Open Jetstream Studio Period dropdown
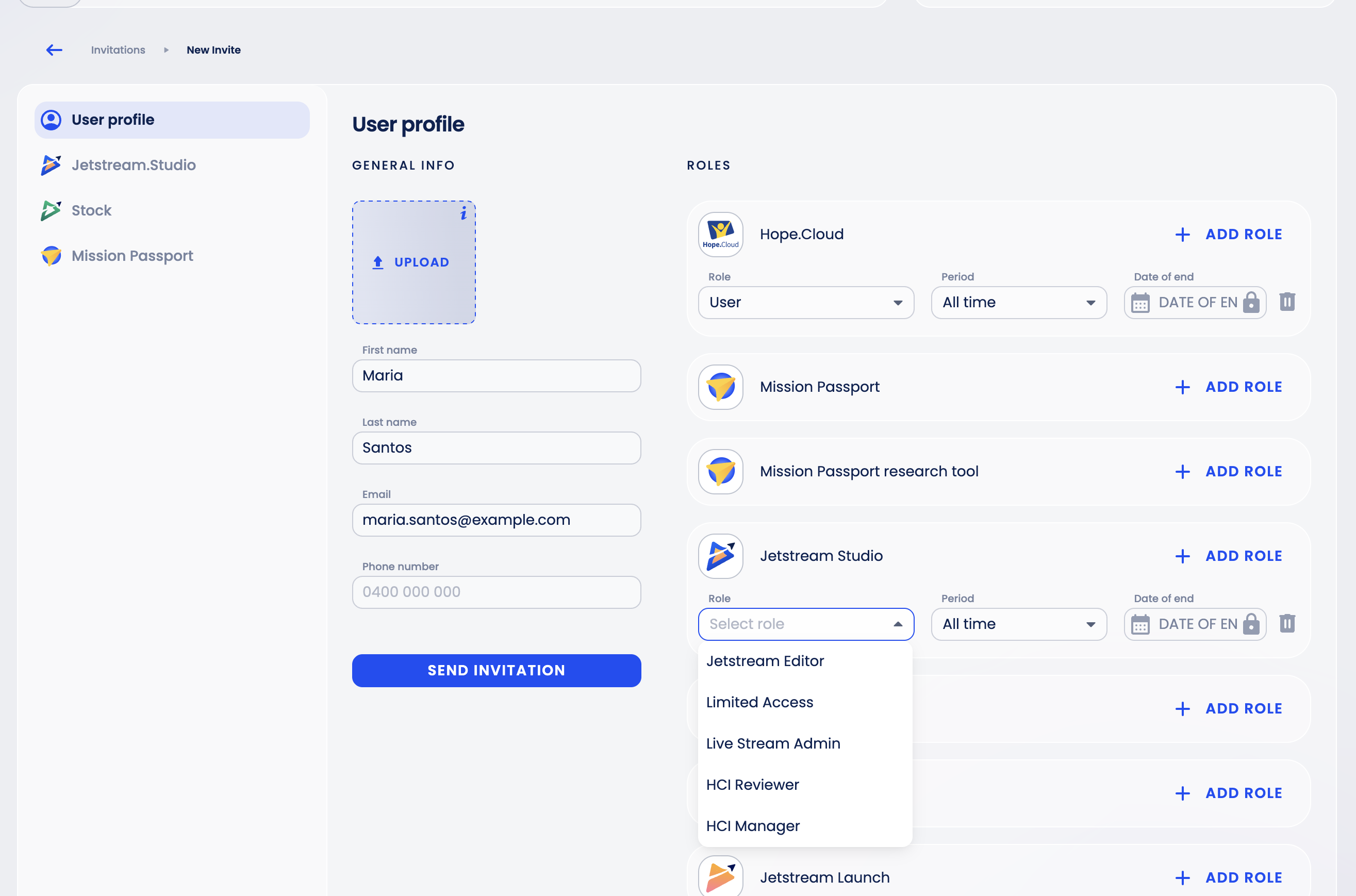Screen dimensions: 1356x896 pyautogui.click(x=1018, y=624)
